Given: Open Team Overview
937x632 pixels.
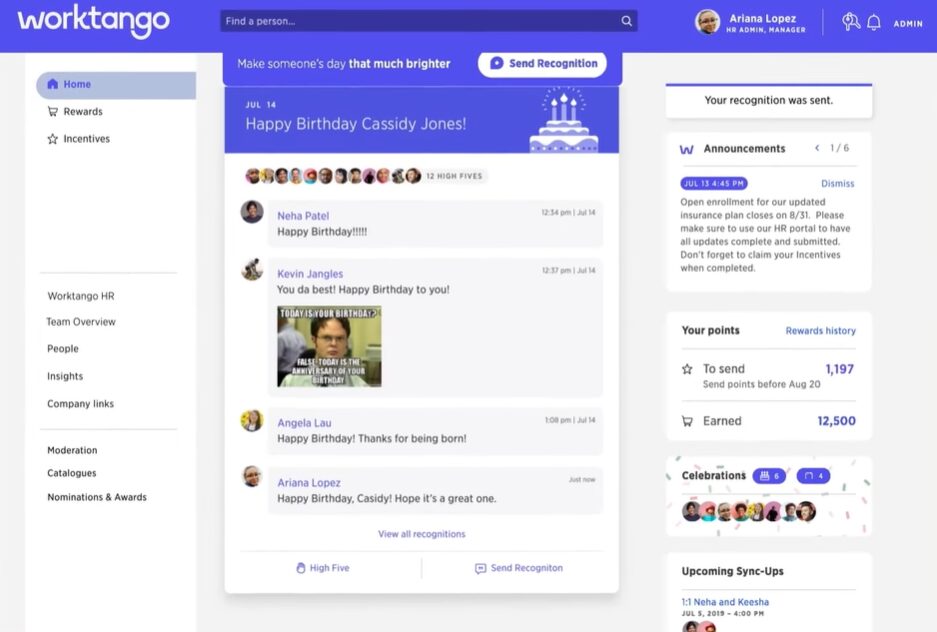Looking at the screenshot, I should coord(81,321).
